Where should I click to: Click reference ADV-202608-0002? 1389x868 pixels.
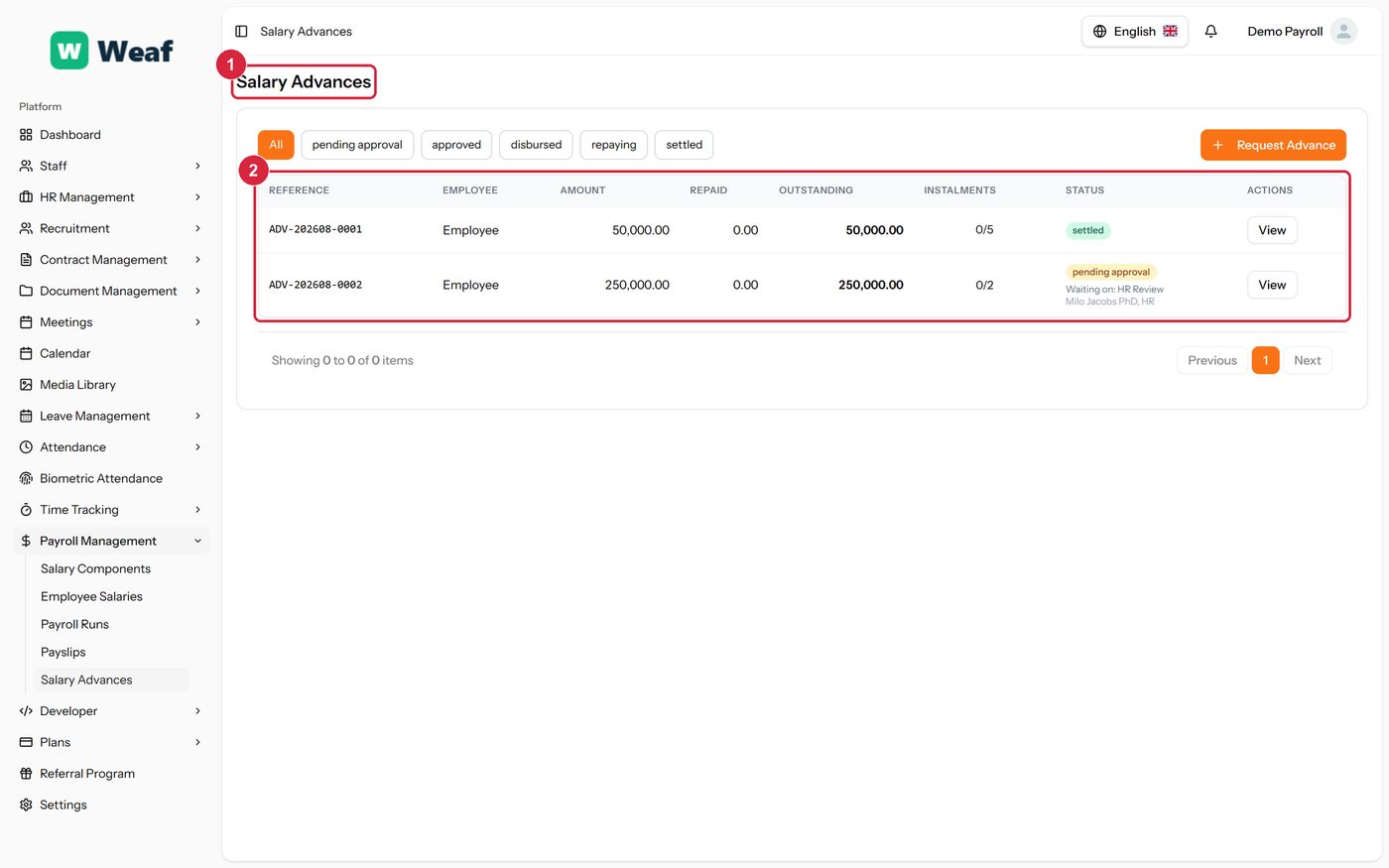coord(316,285)
